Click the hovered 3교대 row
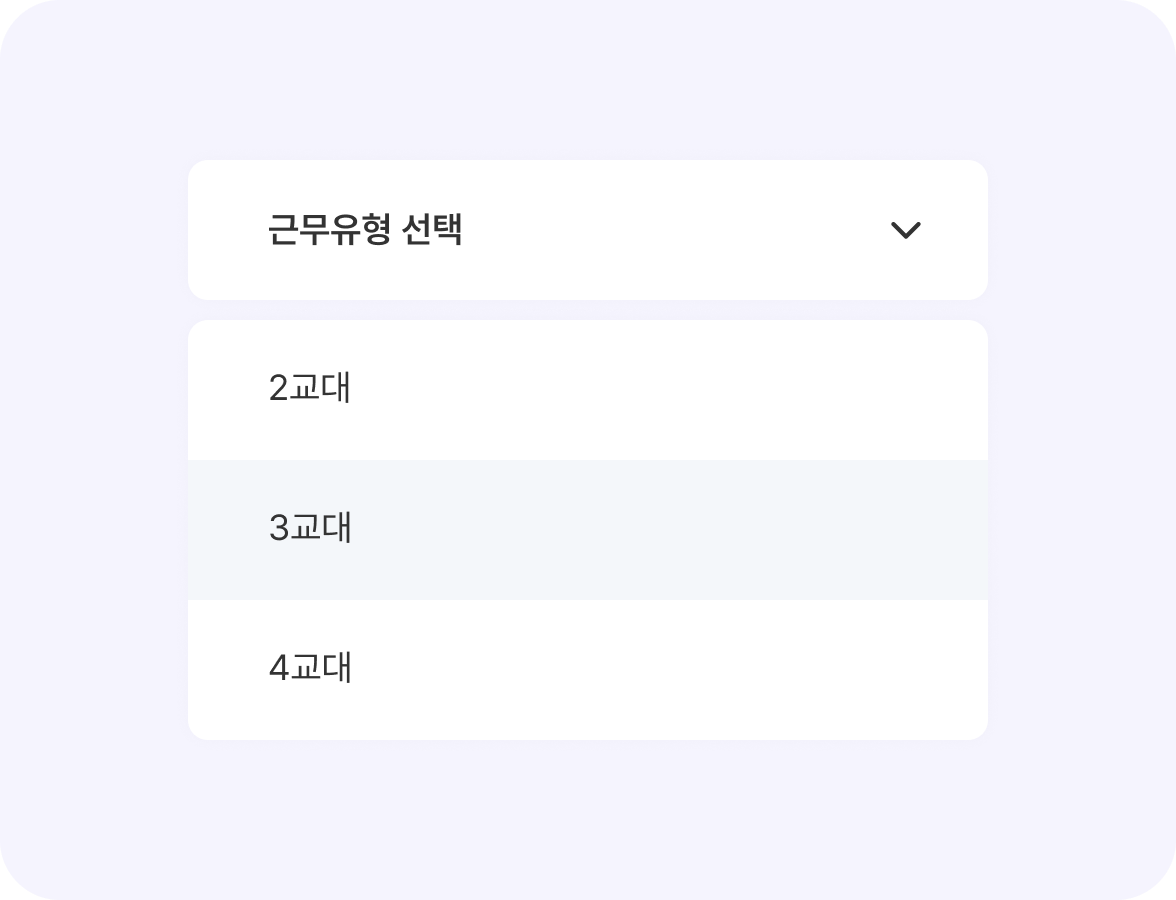This screenshot has height=900, width=1176. pyautogui.click(x=587, y=529)
